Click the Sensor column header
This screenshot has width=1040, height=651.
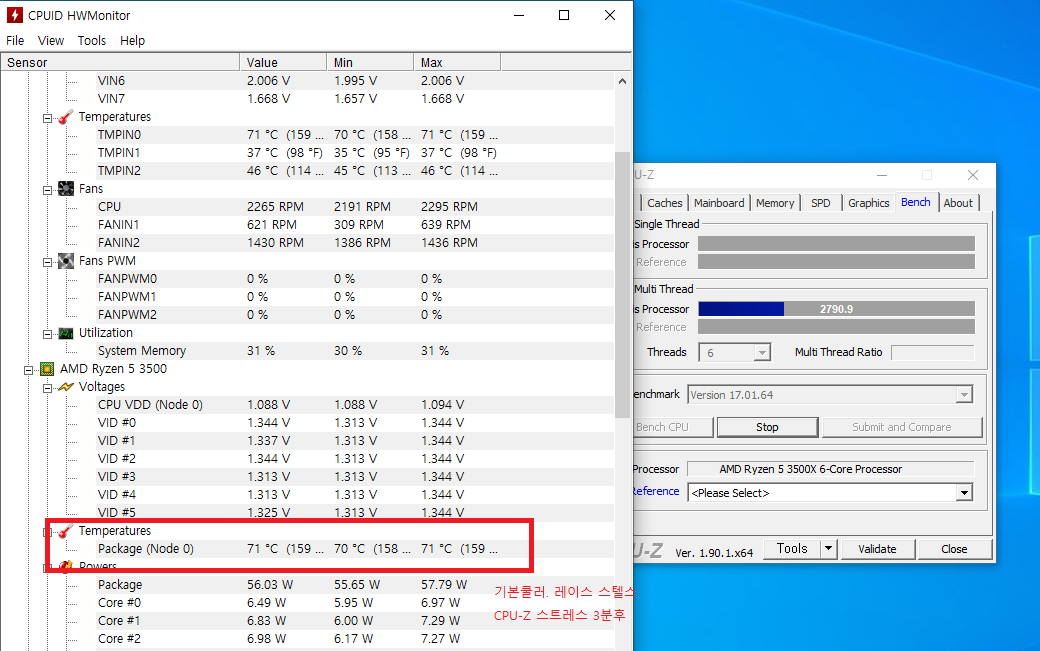tap(120, 62)
